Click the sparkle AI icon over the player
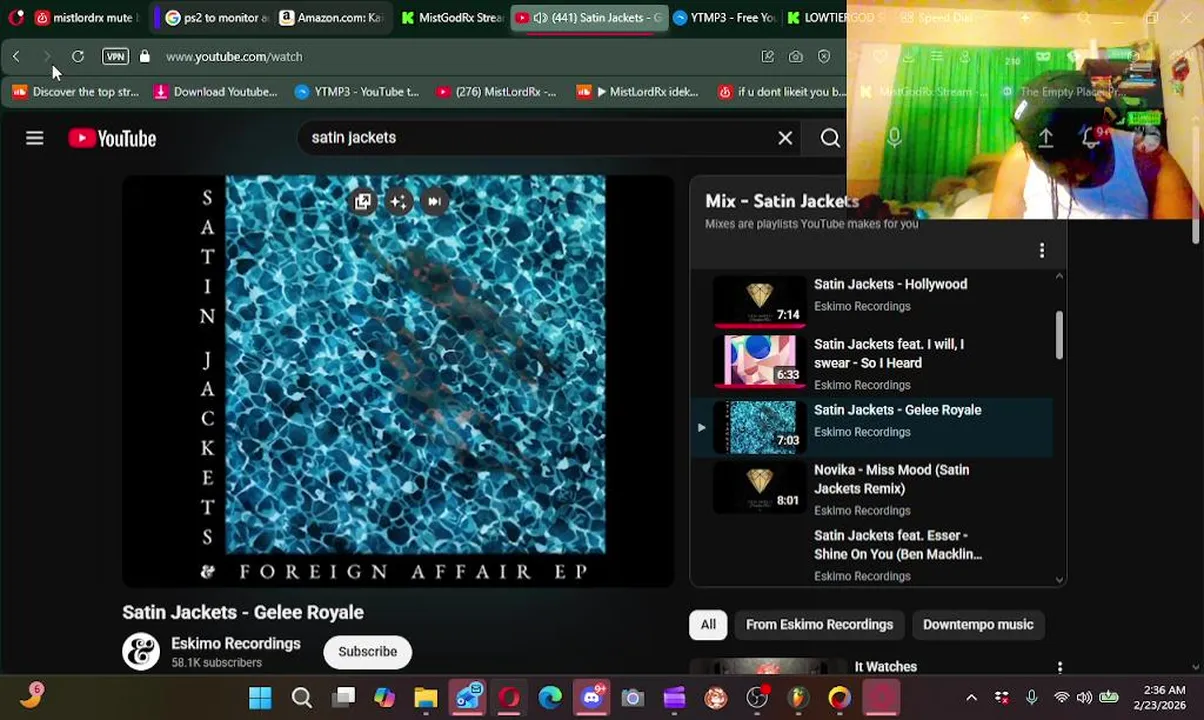Viewport: 1204px width, 720px height. coord(398,202)
